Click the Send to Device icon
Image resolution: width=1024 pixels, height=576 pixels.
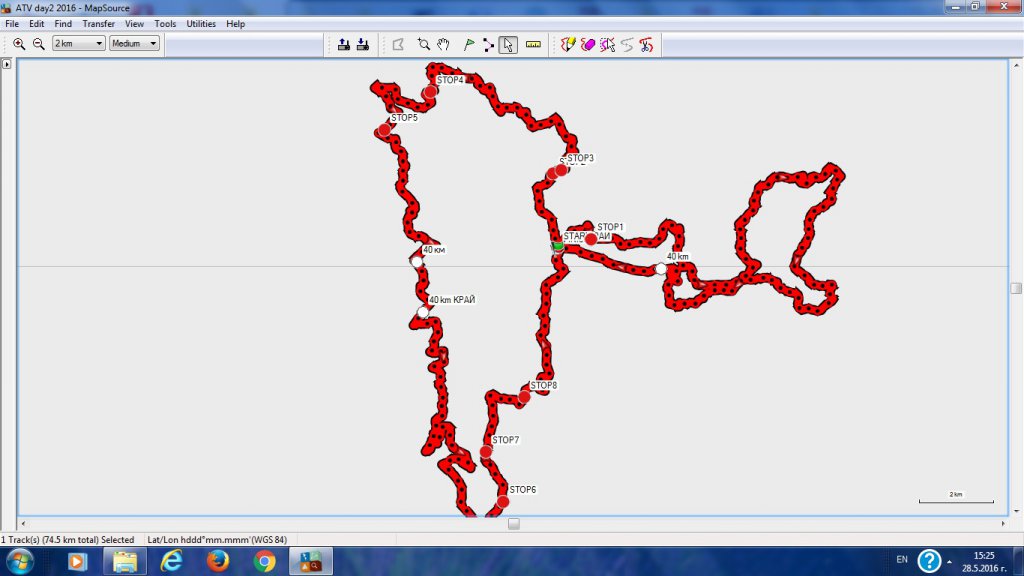pyautogui.click(x=344, y=44)
